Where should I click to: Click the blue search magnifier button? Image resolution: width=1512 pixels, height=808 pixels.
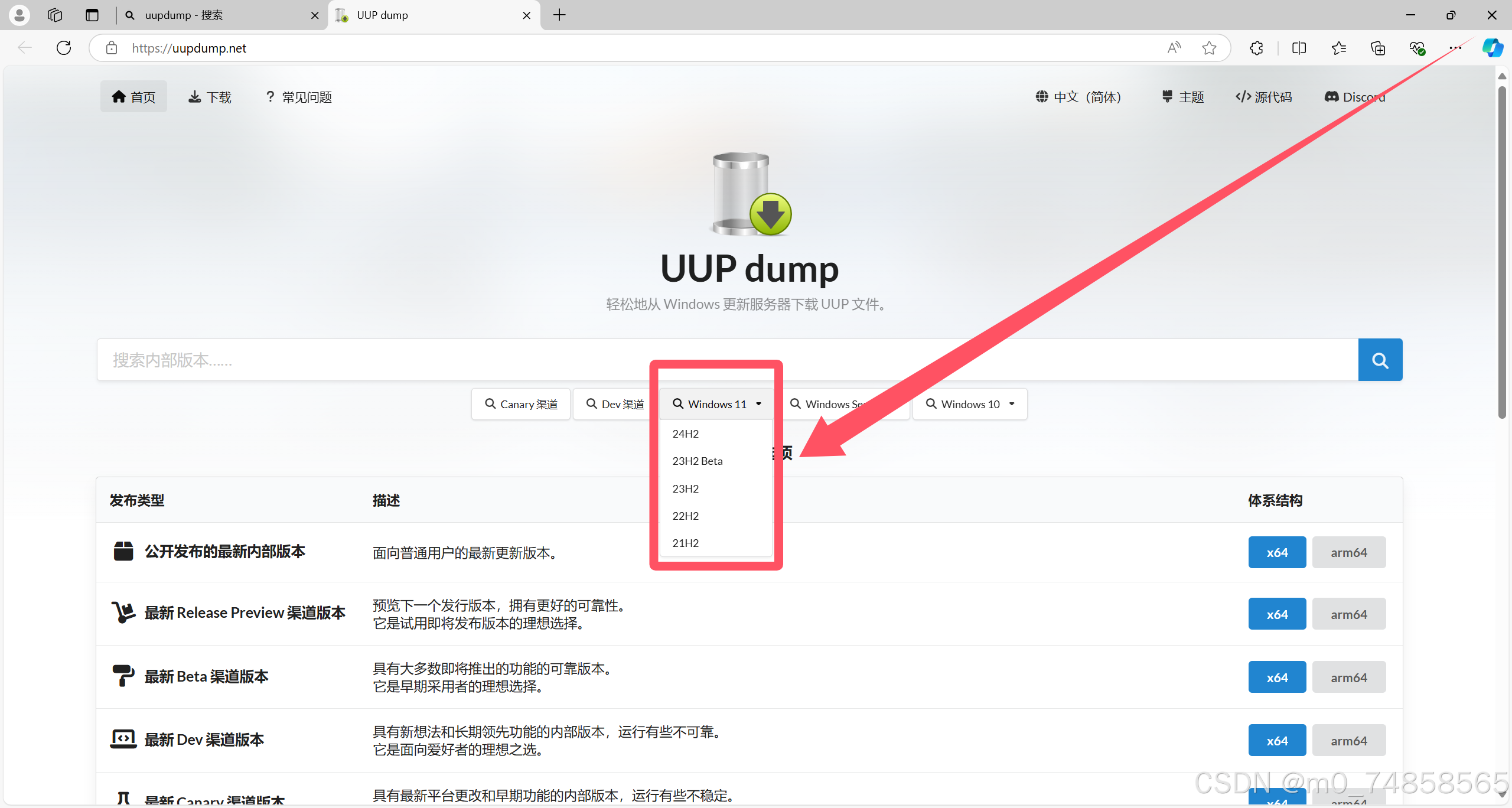coord(1380,360)
